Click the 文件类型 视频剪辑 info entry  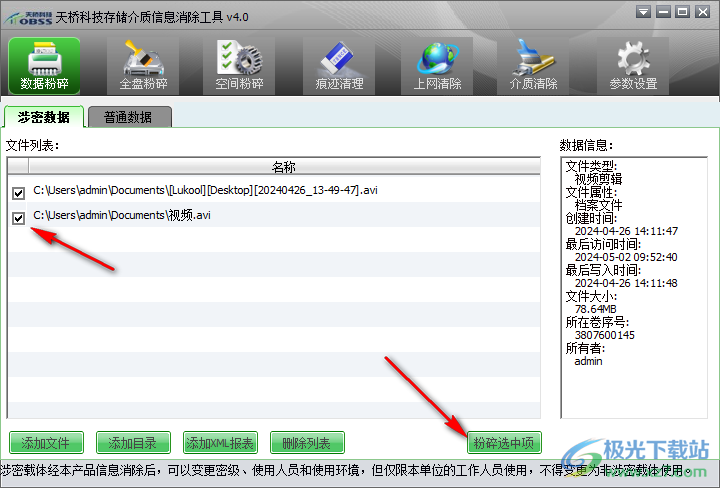(x=594, y=172)
